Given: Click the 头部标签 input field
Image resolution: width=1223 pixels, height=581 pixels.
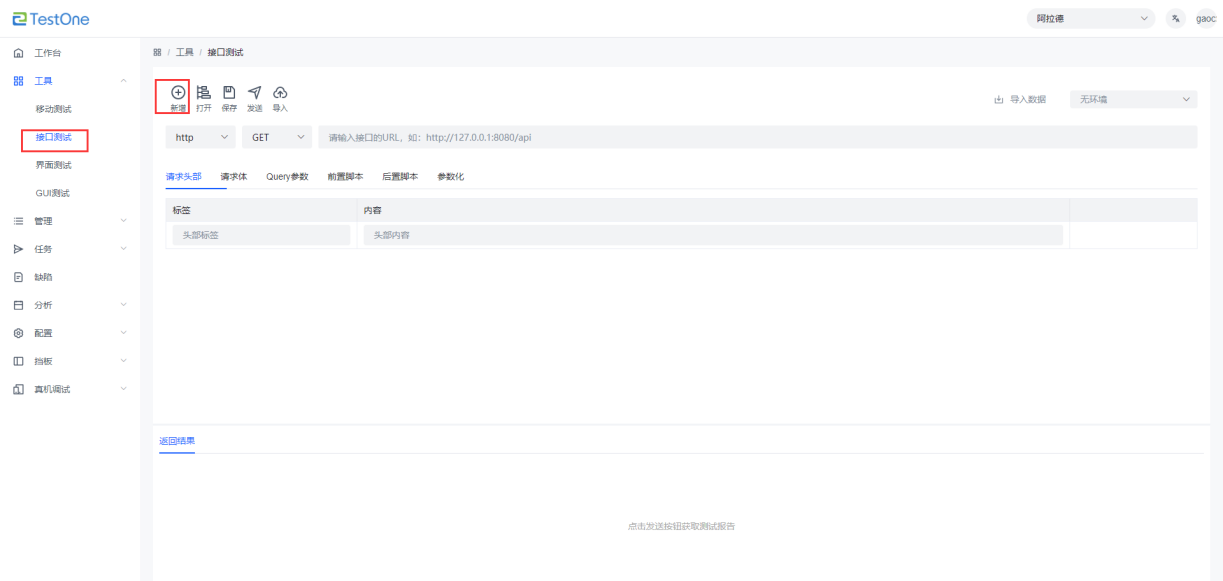Looking at the screenshot, I should click(x=261, y=235).
